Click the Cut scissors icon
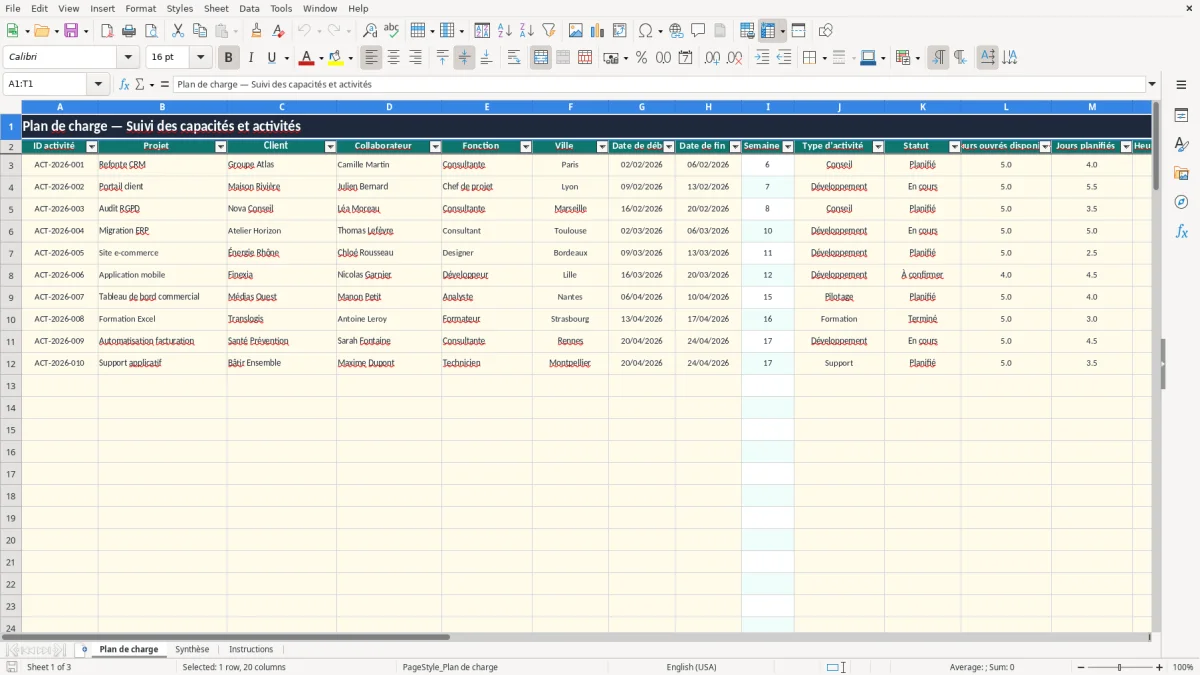Viewport: 1200px width, 675px height. tap(177, 31)
